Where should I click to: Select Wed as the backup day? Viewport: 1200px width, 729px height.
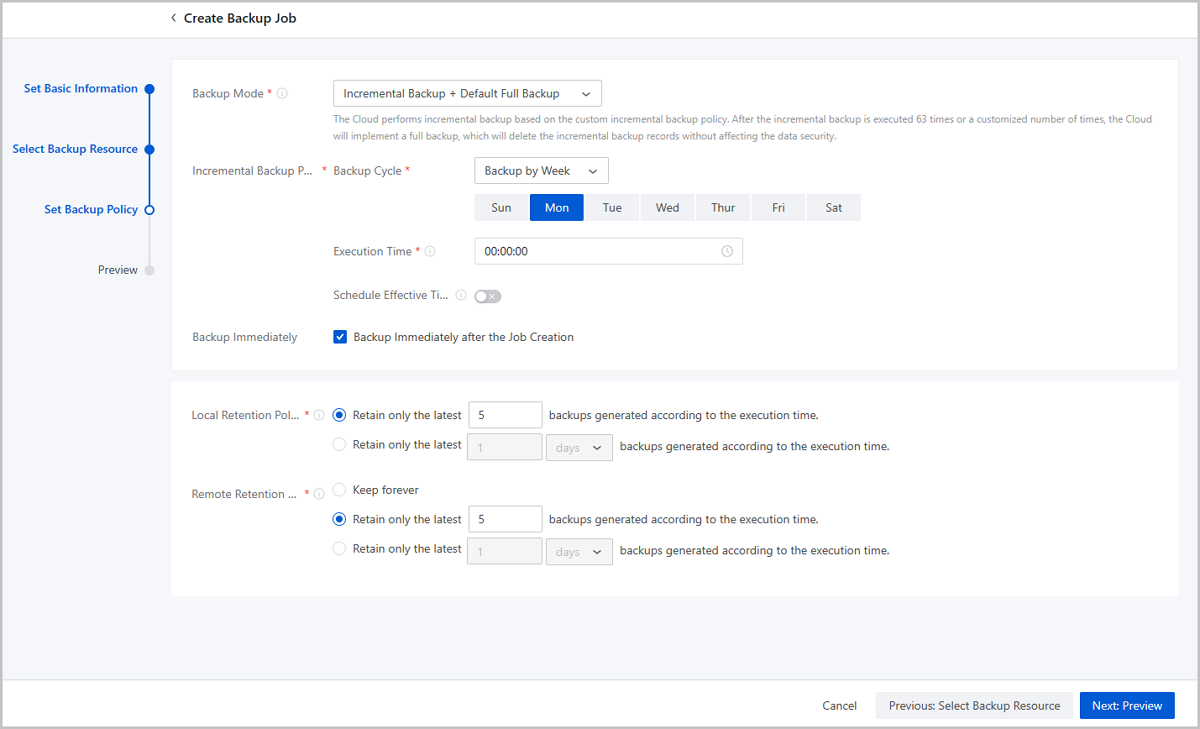coord(667,208)
